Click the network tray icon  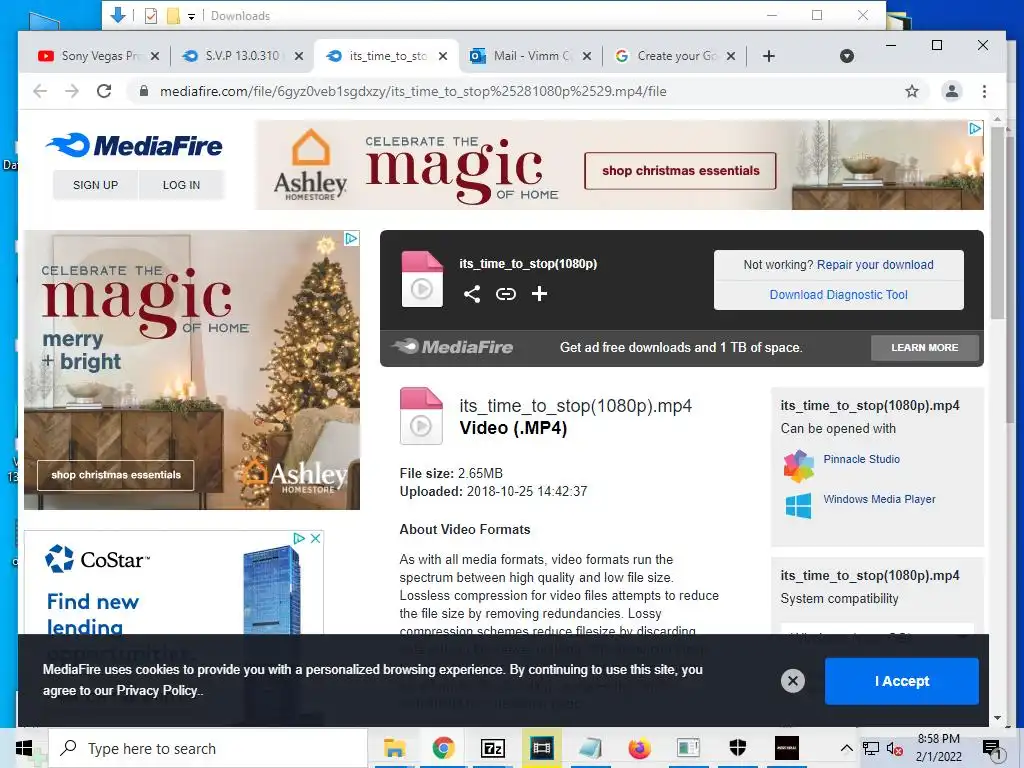(x=871, y=748)
